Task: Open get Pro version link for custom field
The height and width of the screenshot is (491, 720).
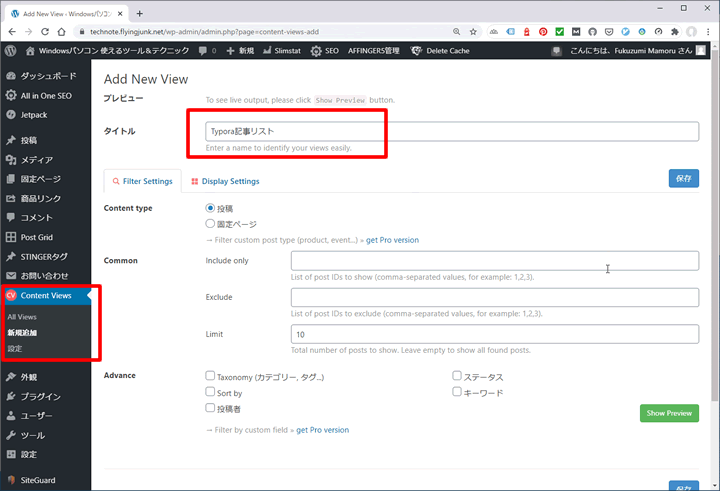Action: click(x=322, y=430)
